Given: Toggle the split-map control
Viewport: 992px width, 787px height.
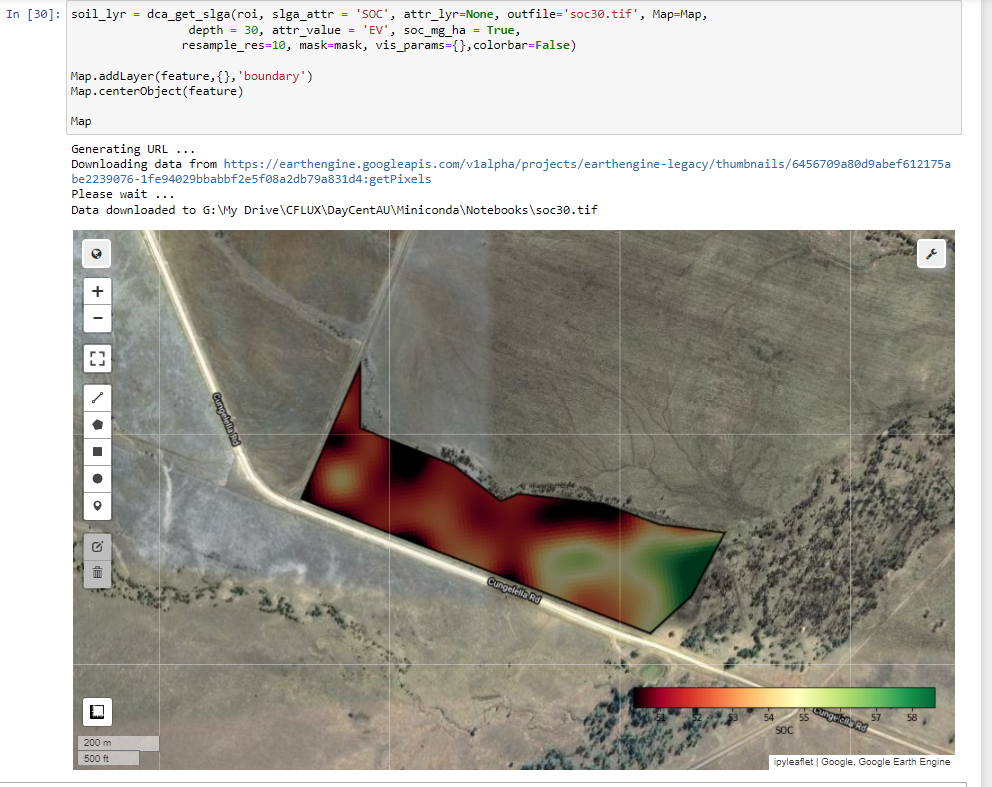Looking at the screenshot, I should [x=96, y=712].
